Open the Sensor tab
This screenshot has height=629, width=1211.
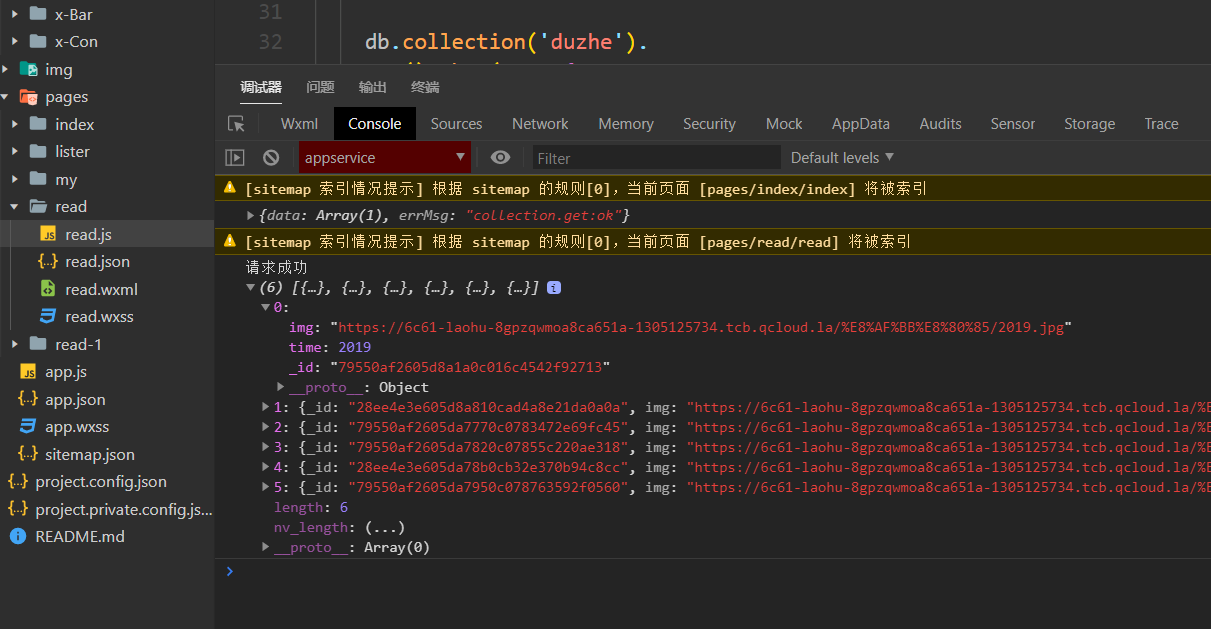(1013, 124)
